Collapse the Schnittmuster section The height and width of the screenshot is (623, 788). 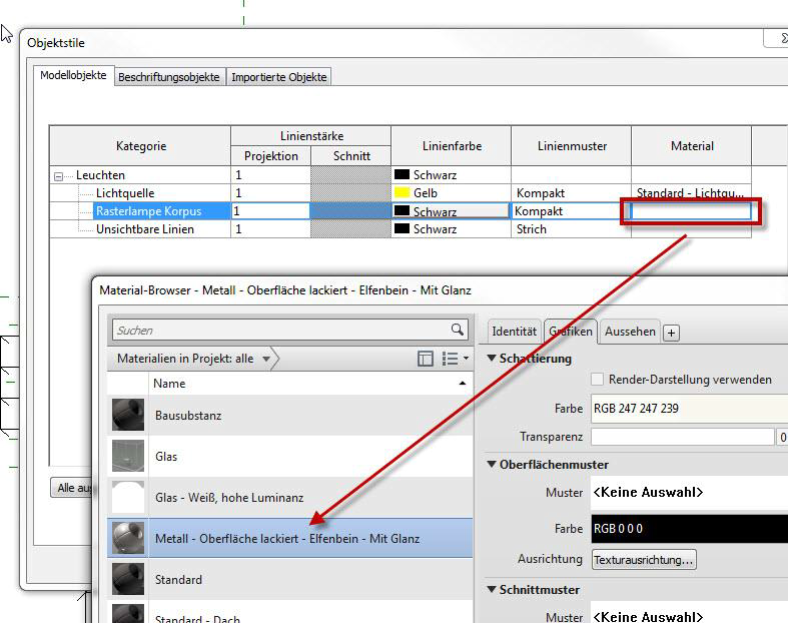[x=491, y=590]
